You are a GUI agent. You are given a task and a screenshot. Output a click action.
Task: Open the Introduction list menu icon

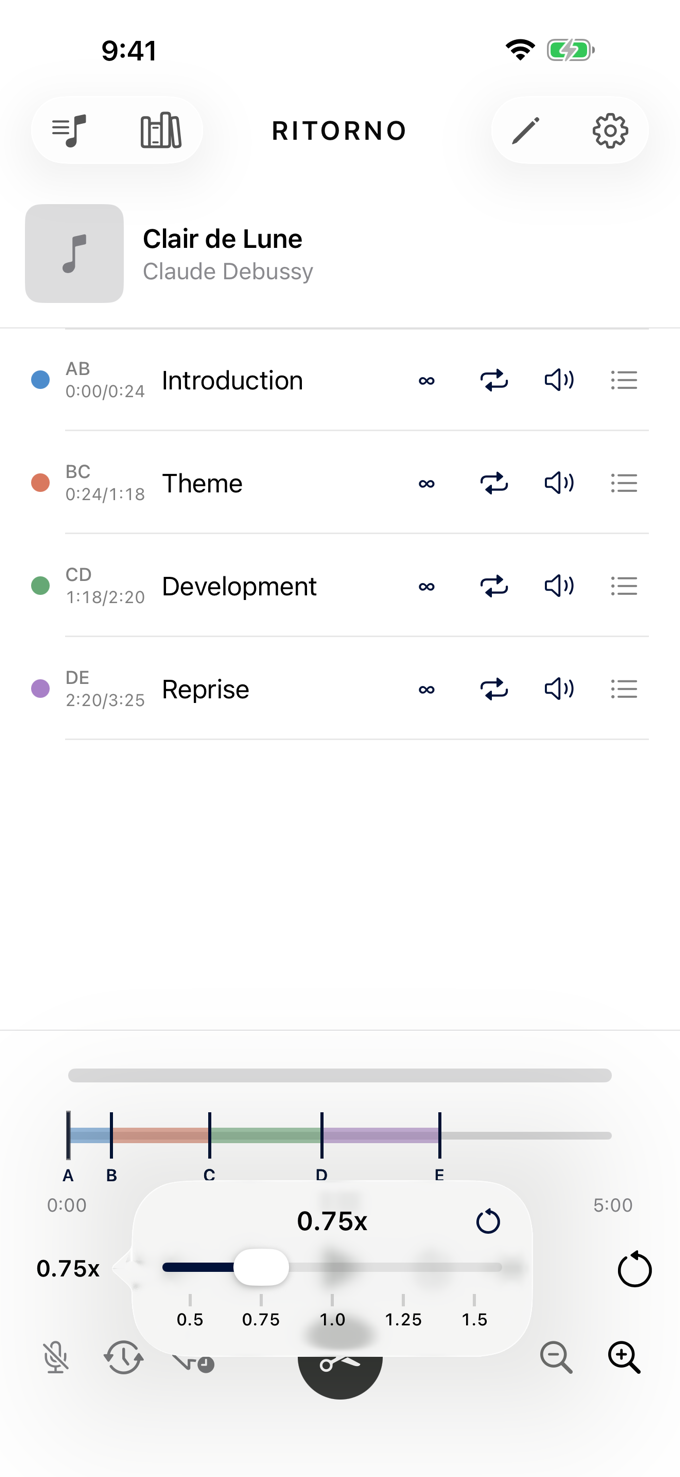coord(624,380)
